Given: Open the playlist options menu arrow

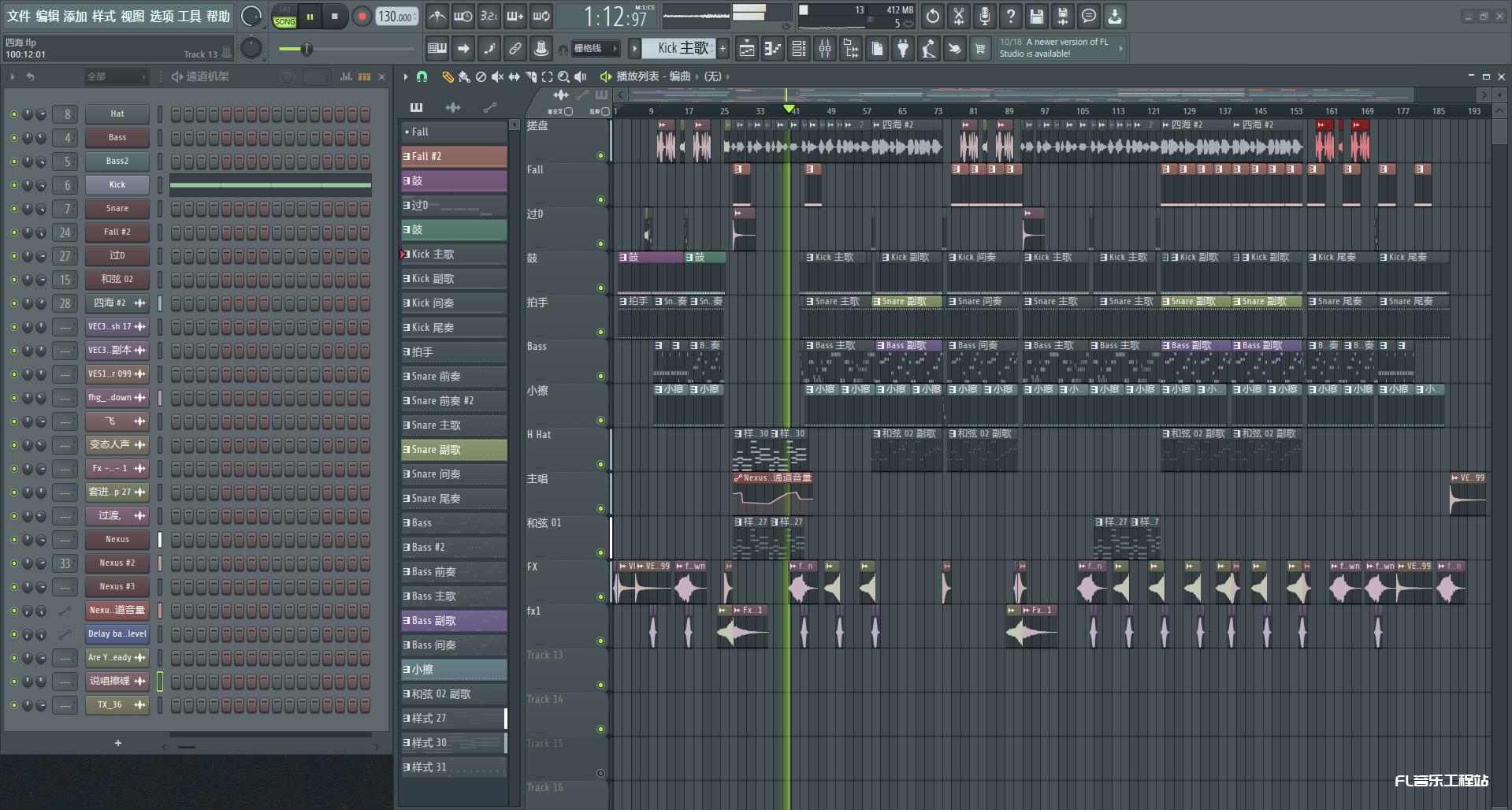Looking at the screenshot, I should click(x=406, y=76).
